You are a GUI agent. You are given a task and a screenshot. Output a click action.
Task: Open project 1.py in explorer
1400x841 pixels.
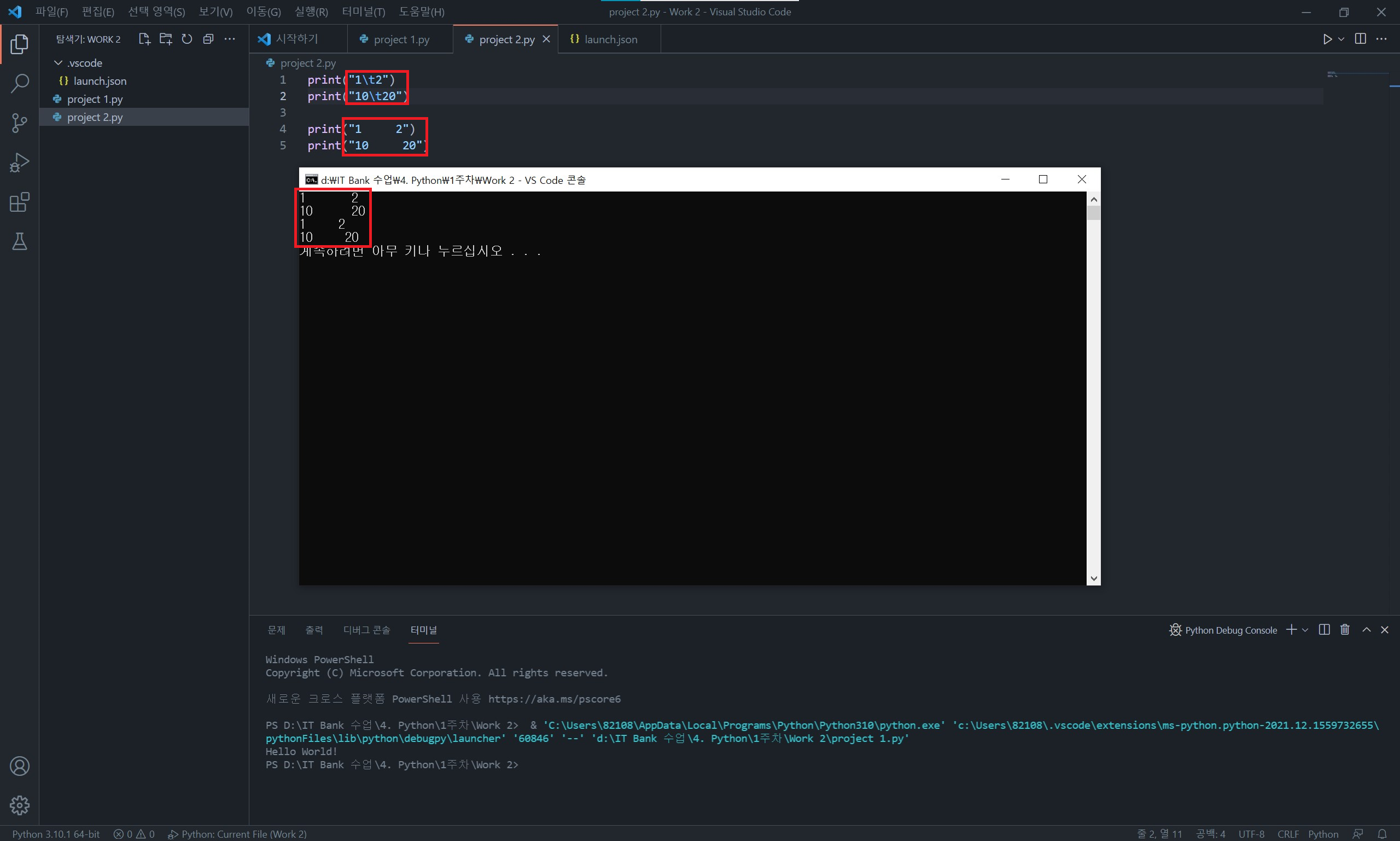(95, 99)
